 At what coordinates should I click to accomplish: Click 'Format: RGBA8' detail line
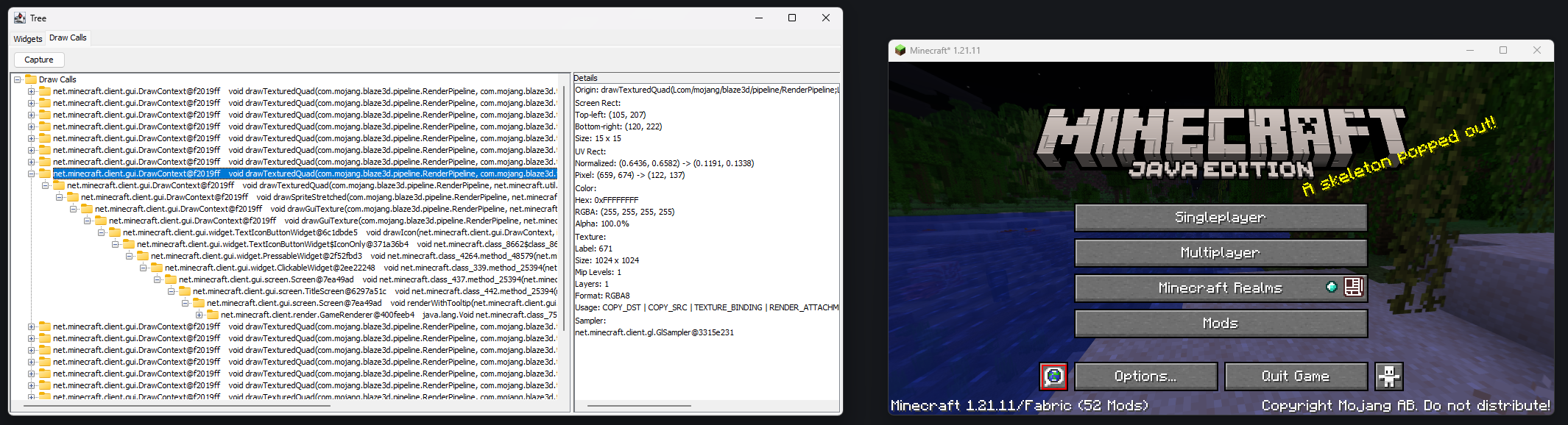click(602, 296)
